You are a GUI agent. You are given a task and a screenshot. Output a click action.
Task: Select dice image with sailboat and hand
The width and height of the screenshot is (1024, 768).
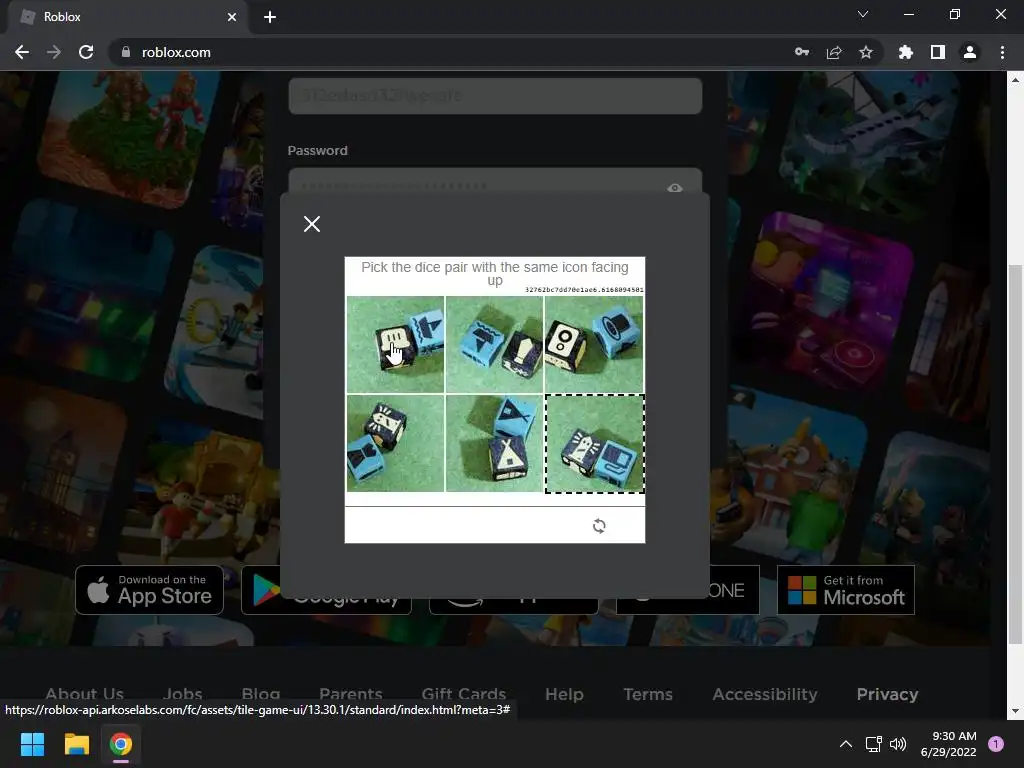click(x=395, y=344)
